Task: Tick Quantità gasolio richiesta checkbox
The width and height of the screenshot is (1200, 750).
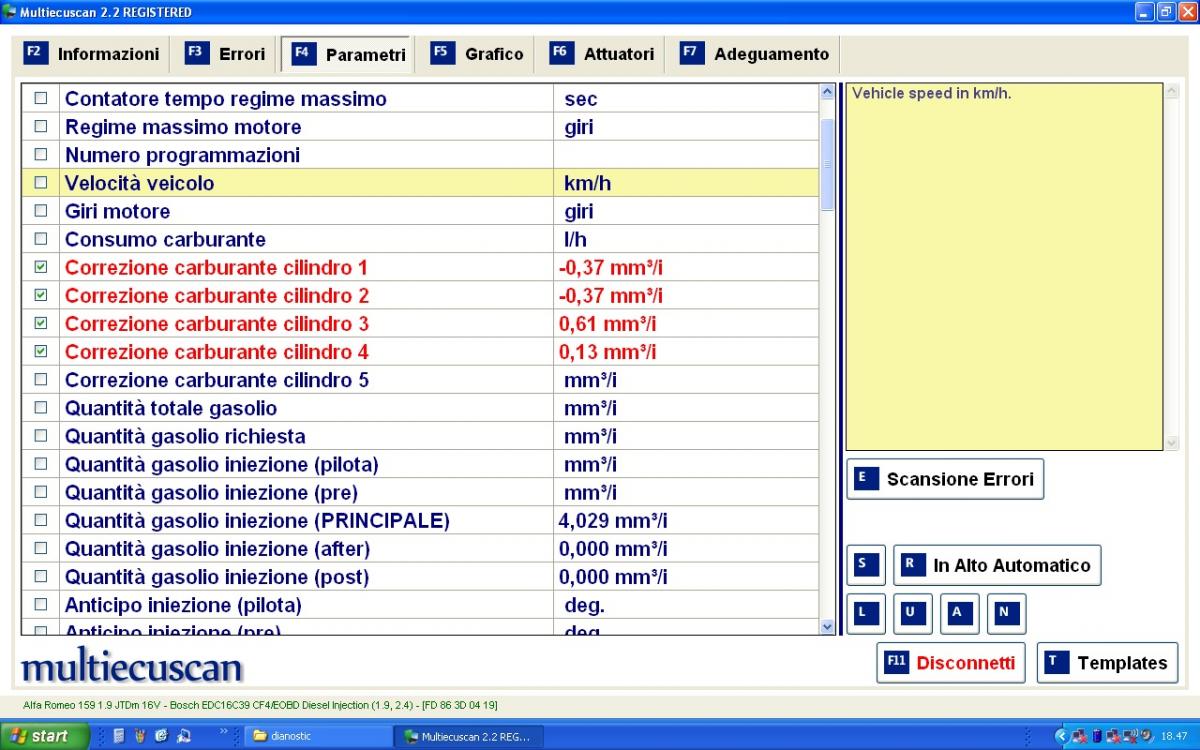Action: [x=41, y=435]
